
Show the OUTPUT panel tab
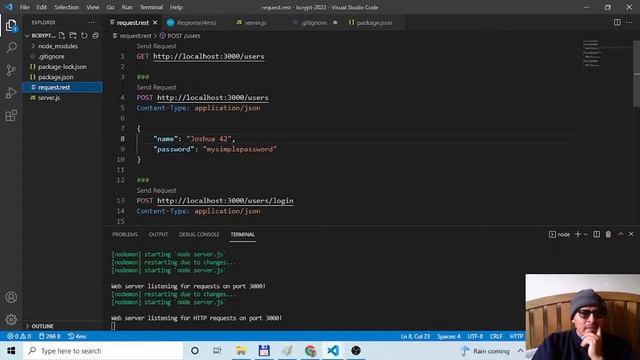(158, 234)
